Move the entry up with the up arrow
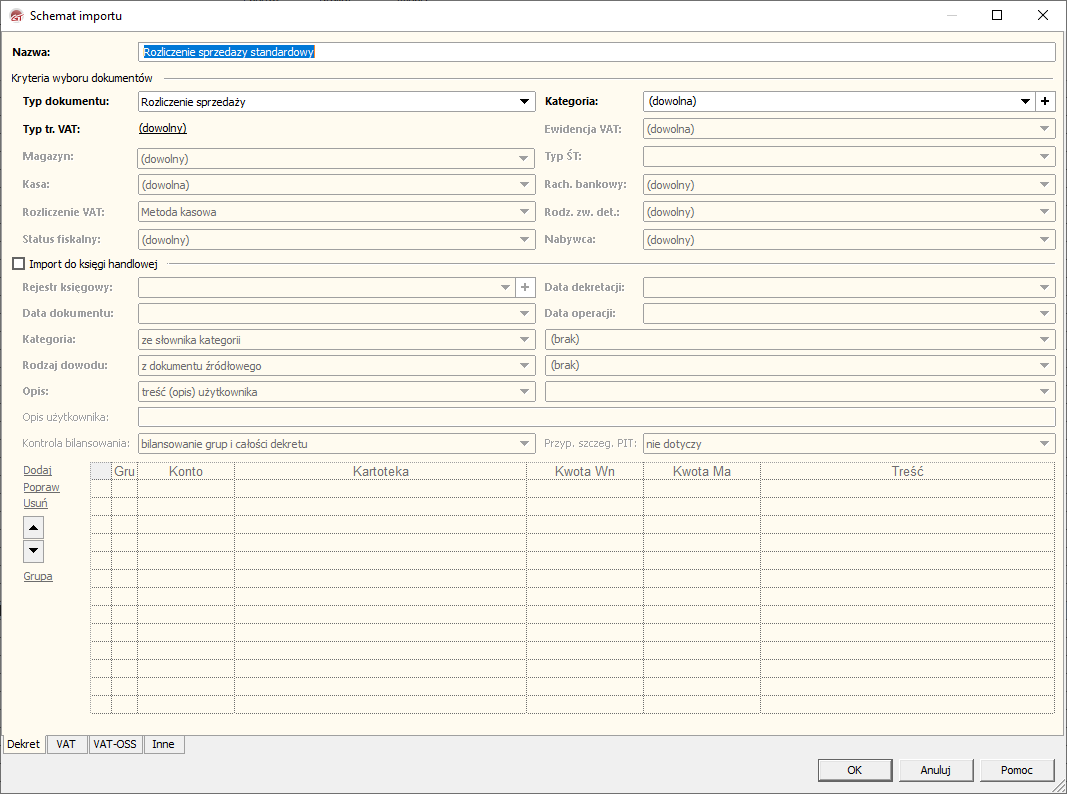This screenshot has width=1067, height=794. 33,527
